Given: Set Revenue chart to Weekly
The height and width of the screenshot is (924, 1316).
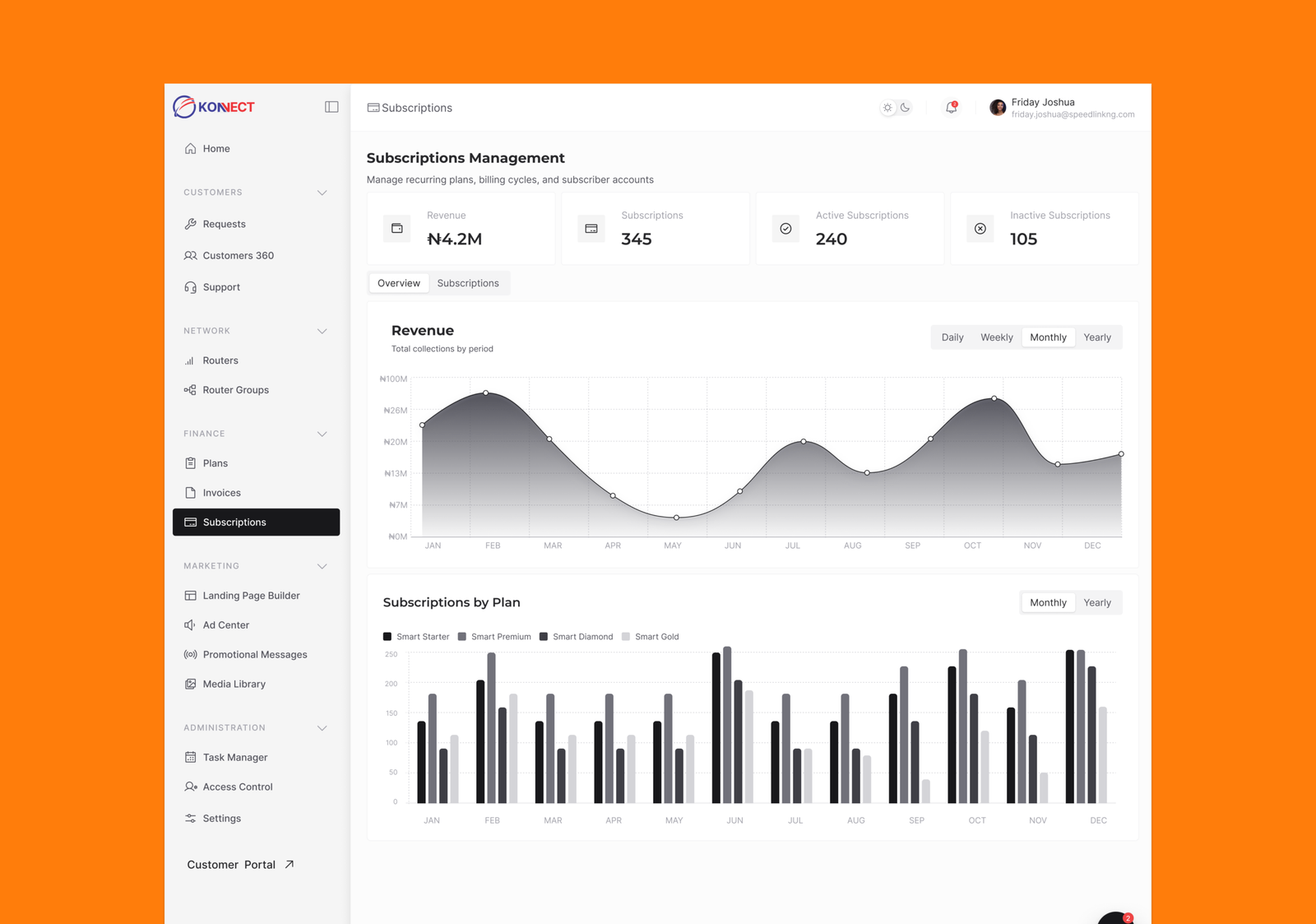Looking at the screenshot, I should (996, 337).
